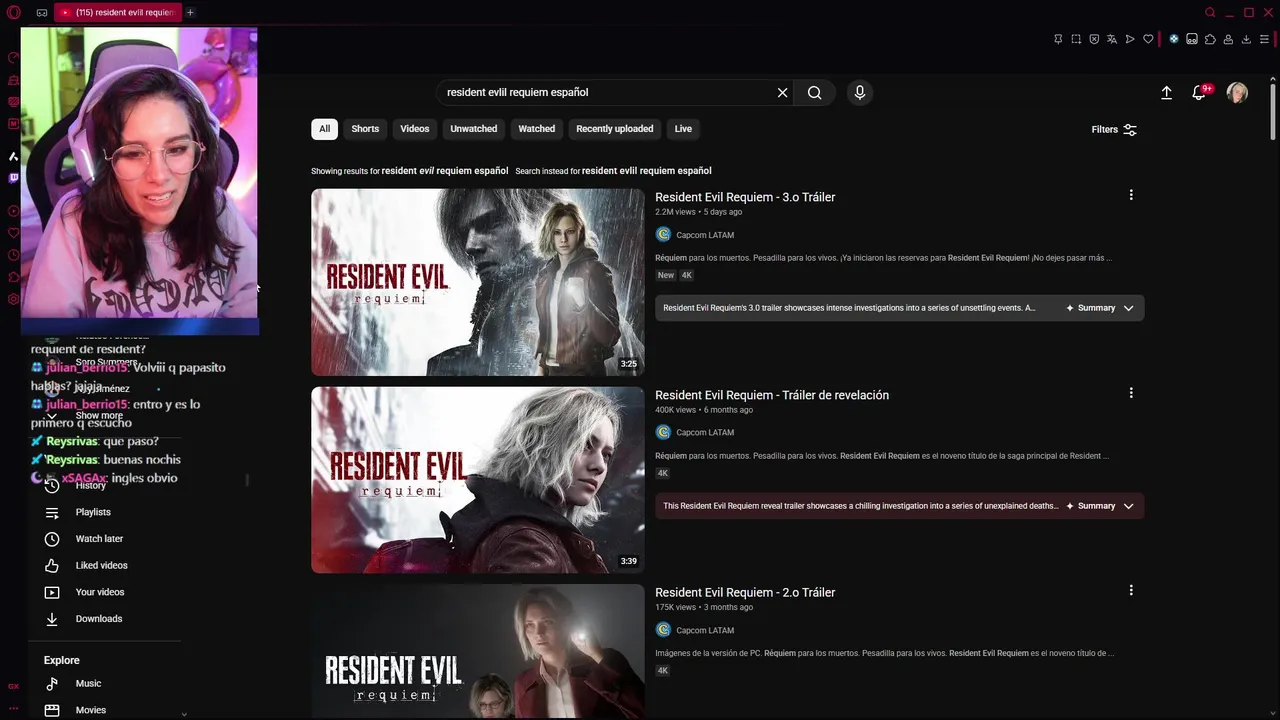Viewport: 1280px width, 720px height.
Task: Add bookmark with the toolbar heart icon
Action: point(1148,39)
